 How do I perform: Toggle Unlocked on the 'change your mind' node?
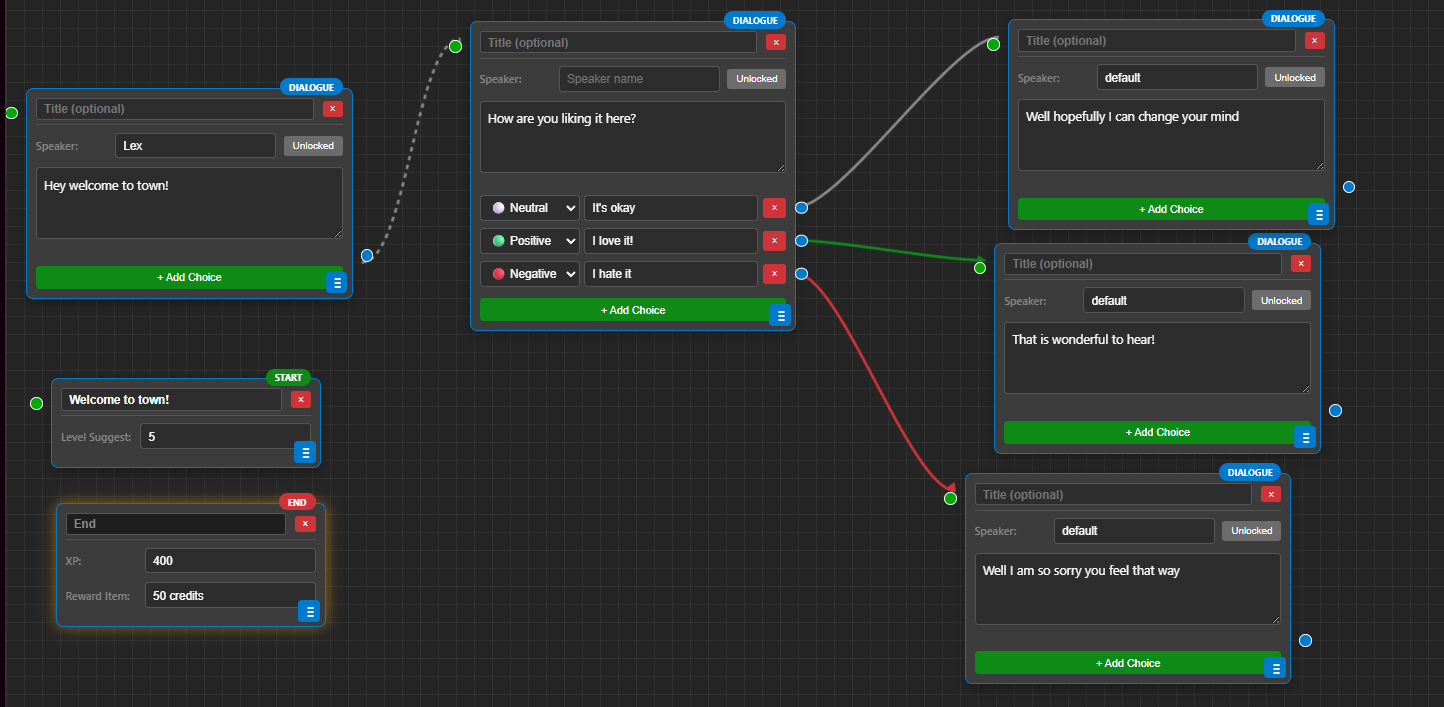pos(1295,77)
